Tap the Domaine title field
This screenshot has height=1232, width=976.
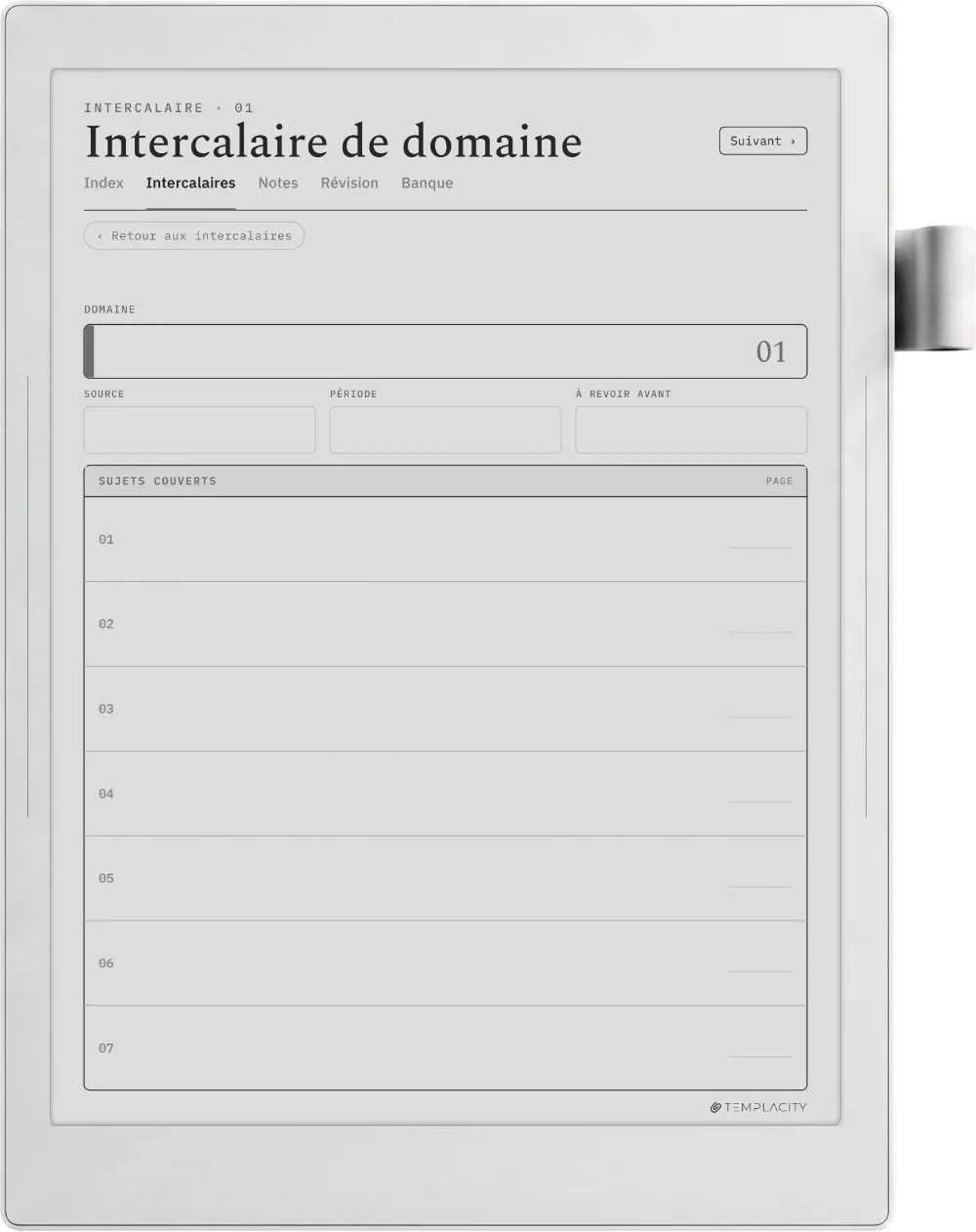[x=445, y=351]
